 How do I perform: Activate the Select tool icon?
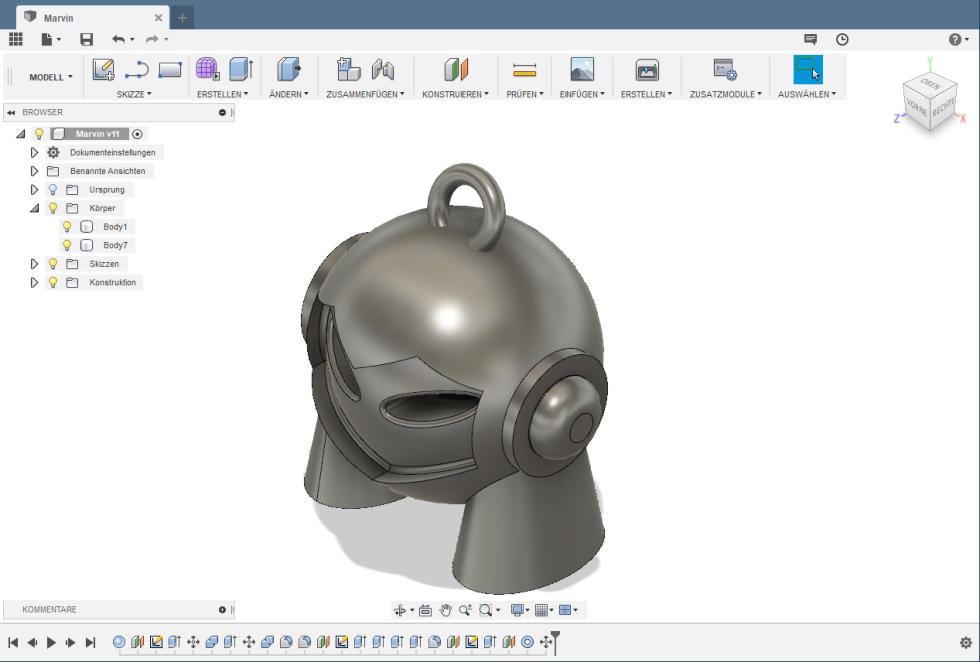click(x=808, y=69)
